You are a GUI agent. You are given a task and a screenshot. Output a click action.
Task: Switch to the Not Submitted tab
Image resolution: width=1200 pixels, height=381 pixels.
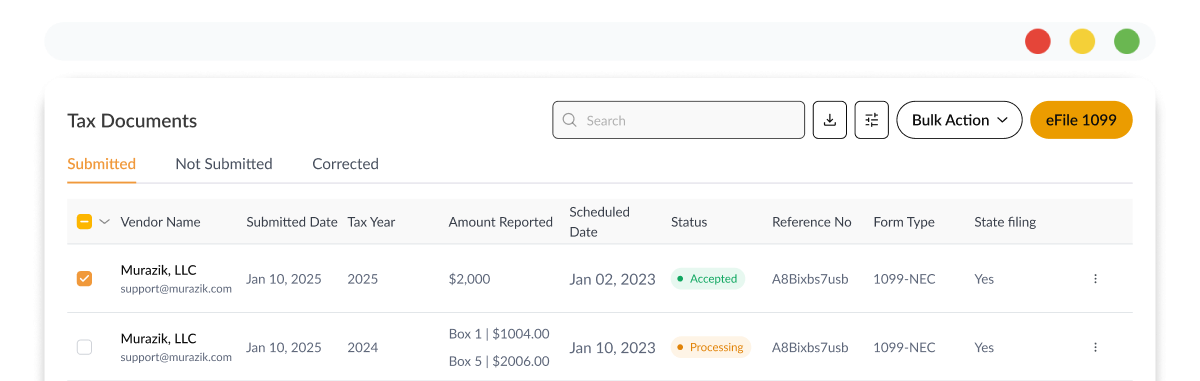click(224, 164)
